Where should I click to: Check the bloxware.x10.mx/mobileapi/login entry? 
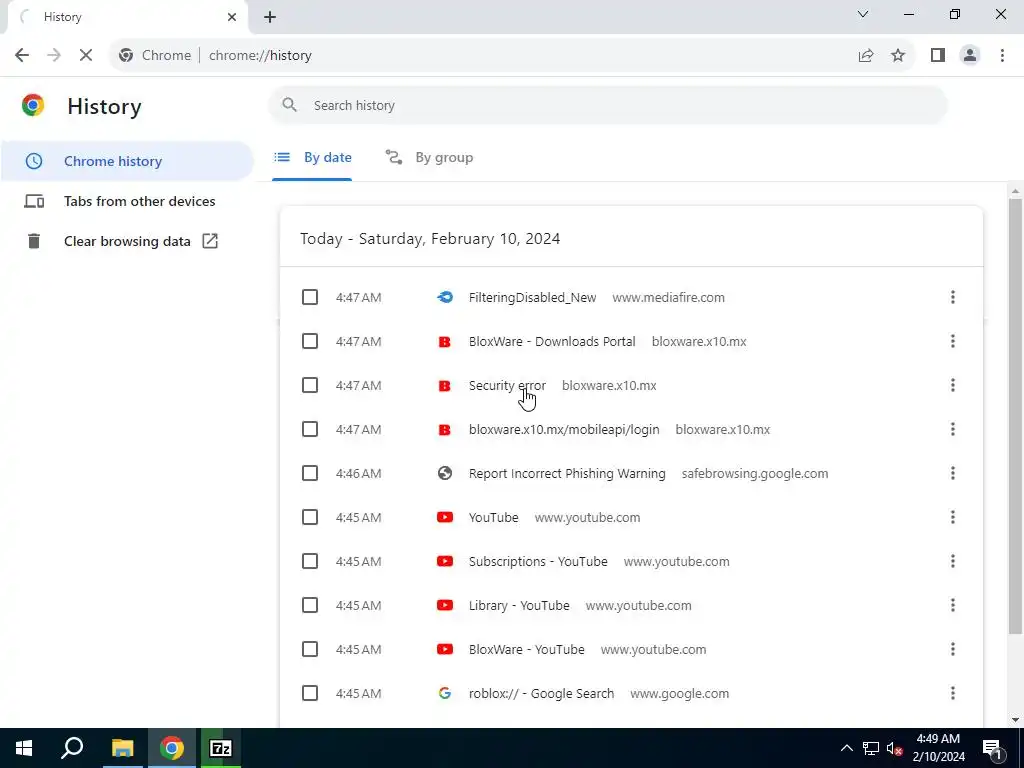click(x=310, y=429)
